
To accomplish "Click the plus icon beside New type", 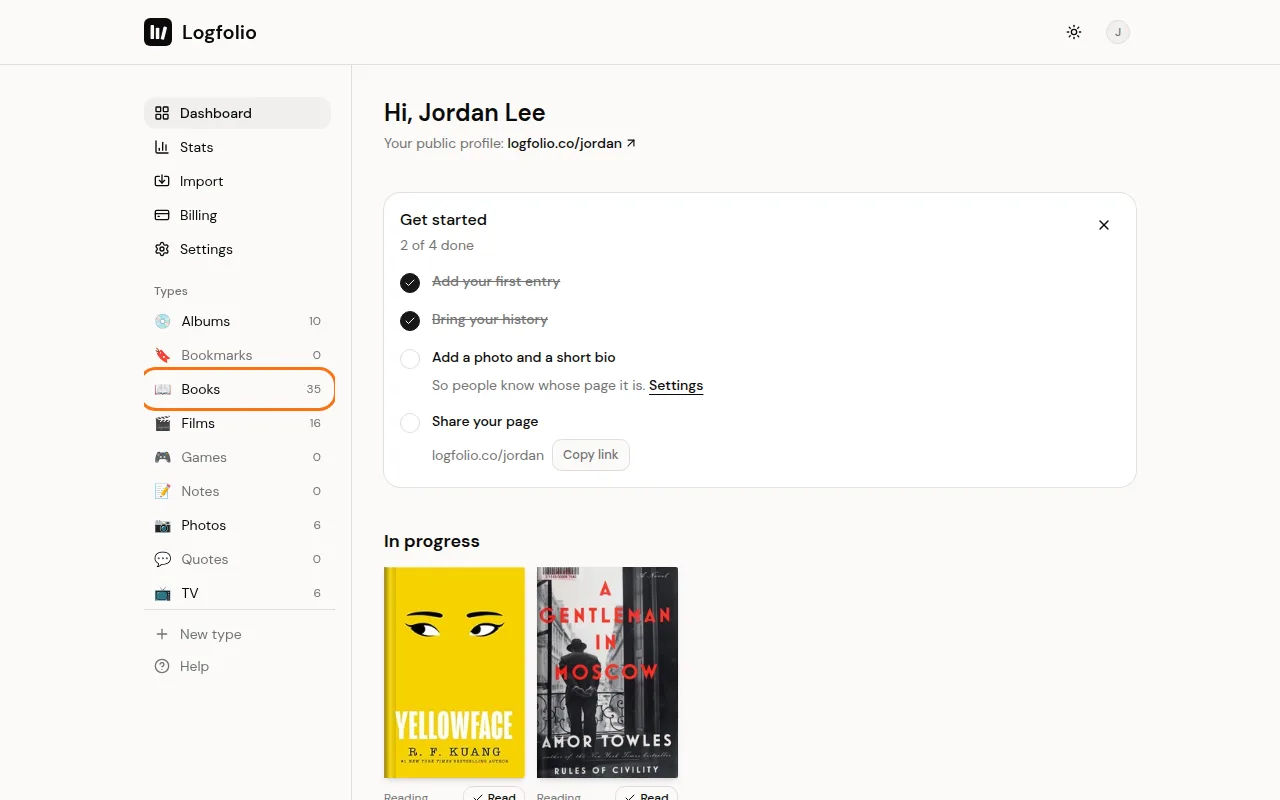I will click(x=162, y=634).
